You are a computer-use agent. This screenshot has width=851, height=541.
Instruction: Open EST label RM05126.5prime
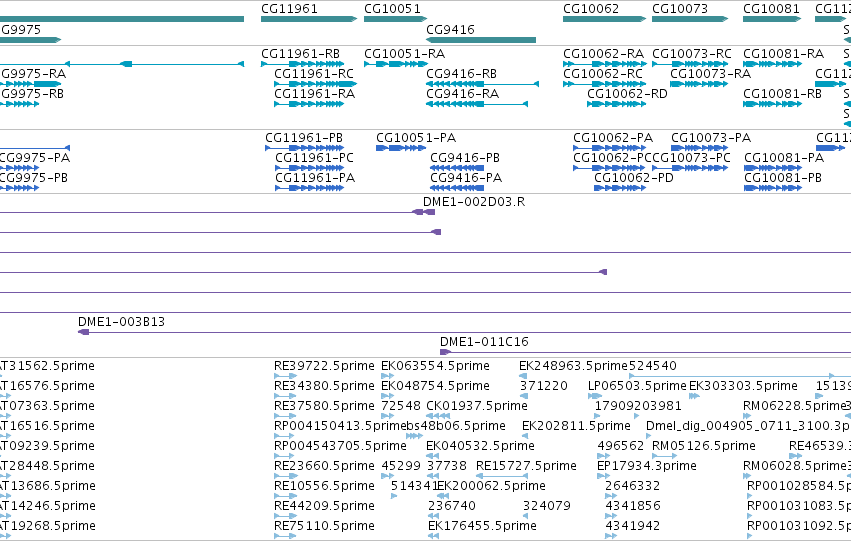pos(703,445)
